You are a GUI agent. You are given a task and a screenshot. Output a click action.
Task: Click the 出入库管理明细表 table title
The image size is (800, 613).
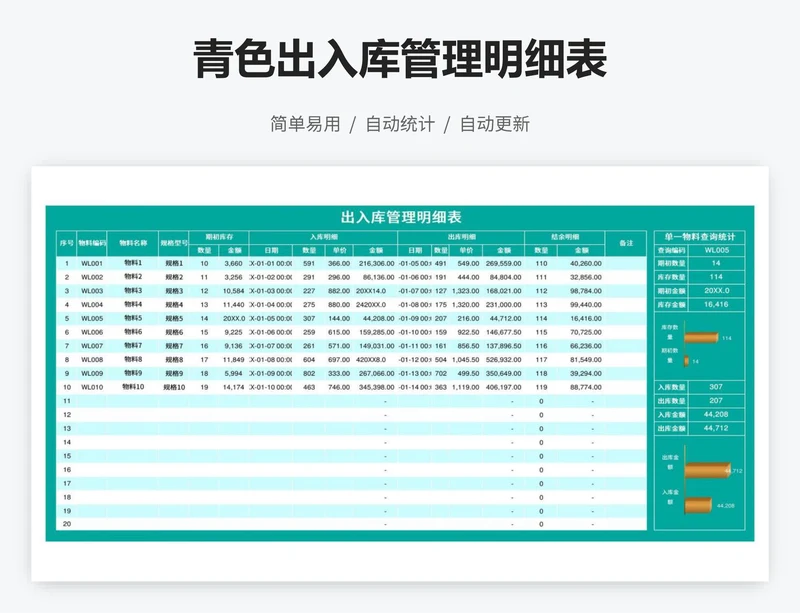click(x=401, y=217)
